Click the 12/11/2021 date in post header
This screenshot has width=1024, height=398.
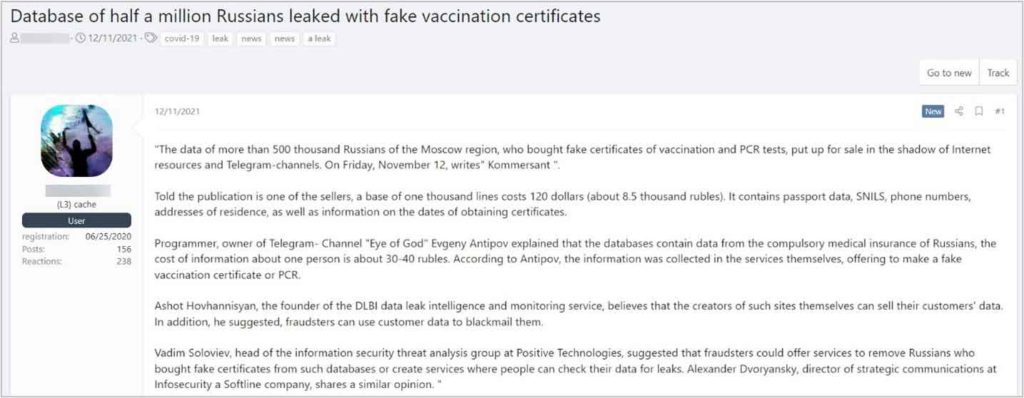click(177, 111)
